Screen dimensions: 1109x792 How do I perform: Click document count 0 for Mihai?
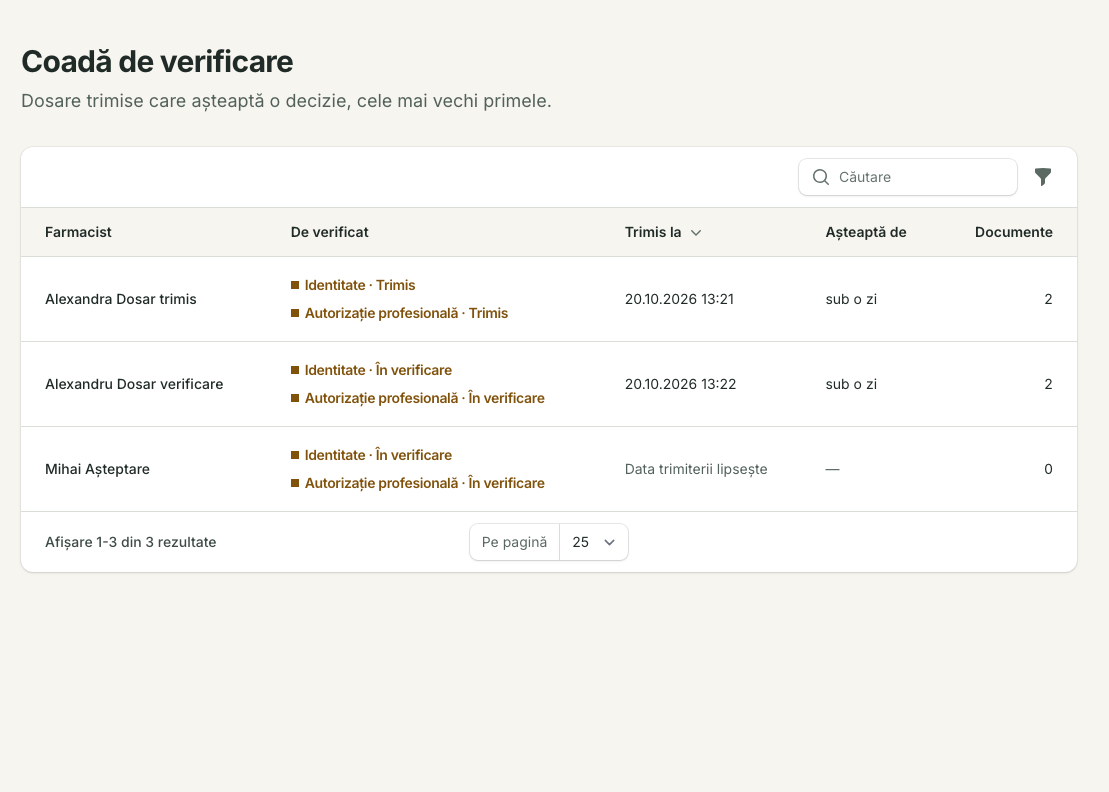tap(1048, 469)
